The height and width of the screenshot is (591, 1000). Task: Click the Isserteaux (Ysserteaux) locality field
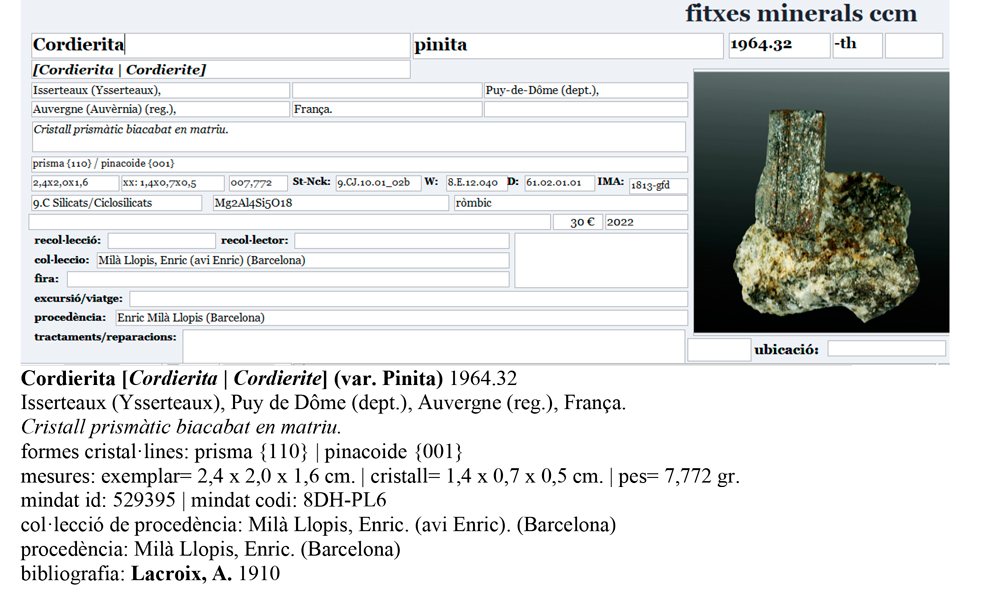160,91
